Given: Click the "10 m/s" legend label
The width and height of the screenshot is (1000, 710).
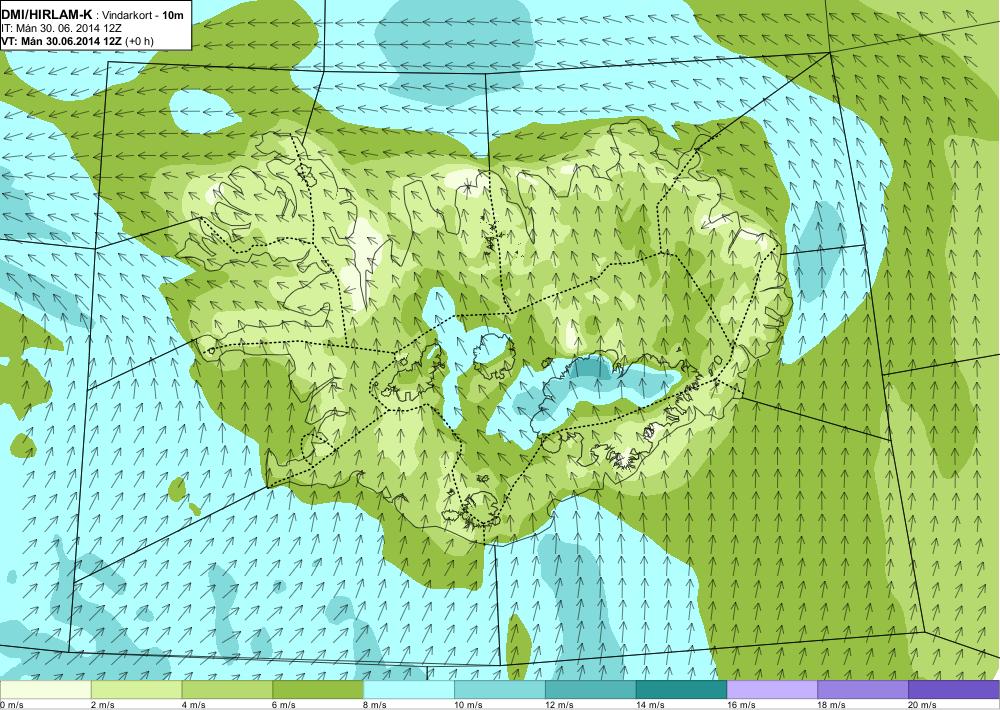Looking at the screenshot, I should pos(469,705).
